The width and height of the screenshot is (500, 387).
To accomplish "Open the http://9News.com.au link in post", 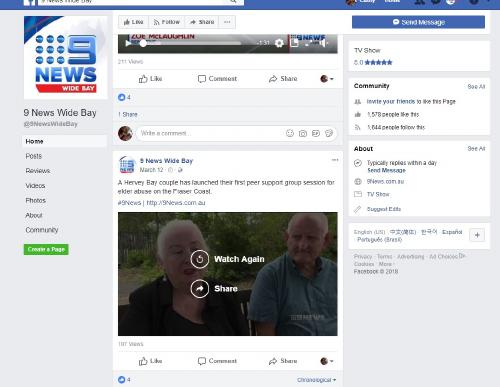I will [x=176, y=203].
